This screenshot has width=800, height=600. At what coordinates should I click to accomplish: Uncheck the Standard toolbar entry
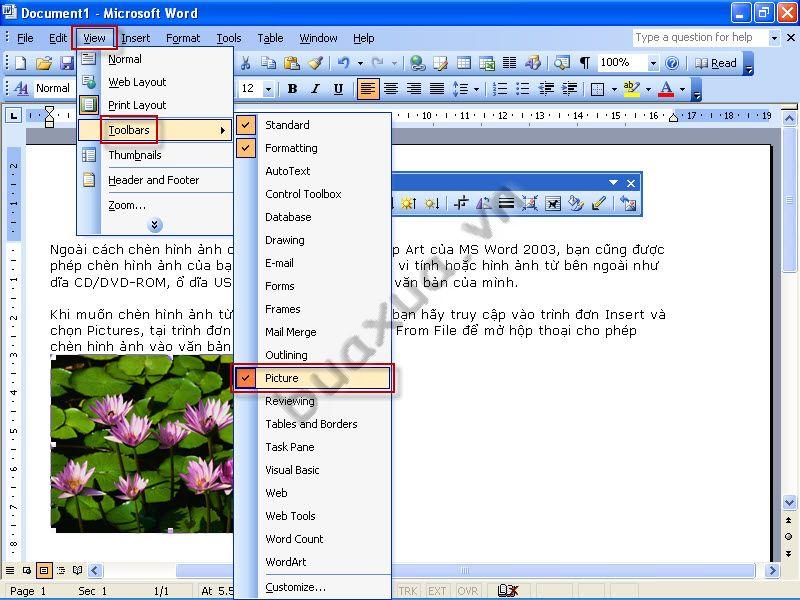coord(313,125)
